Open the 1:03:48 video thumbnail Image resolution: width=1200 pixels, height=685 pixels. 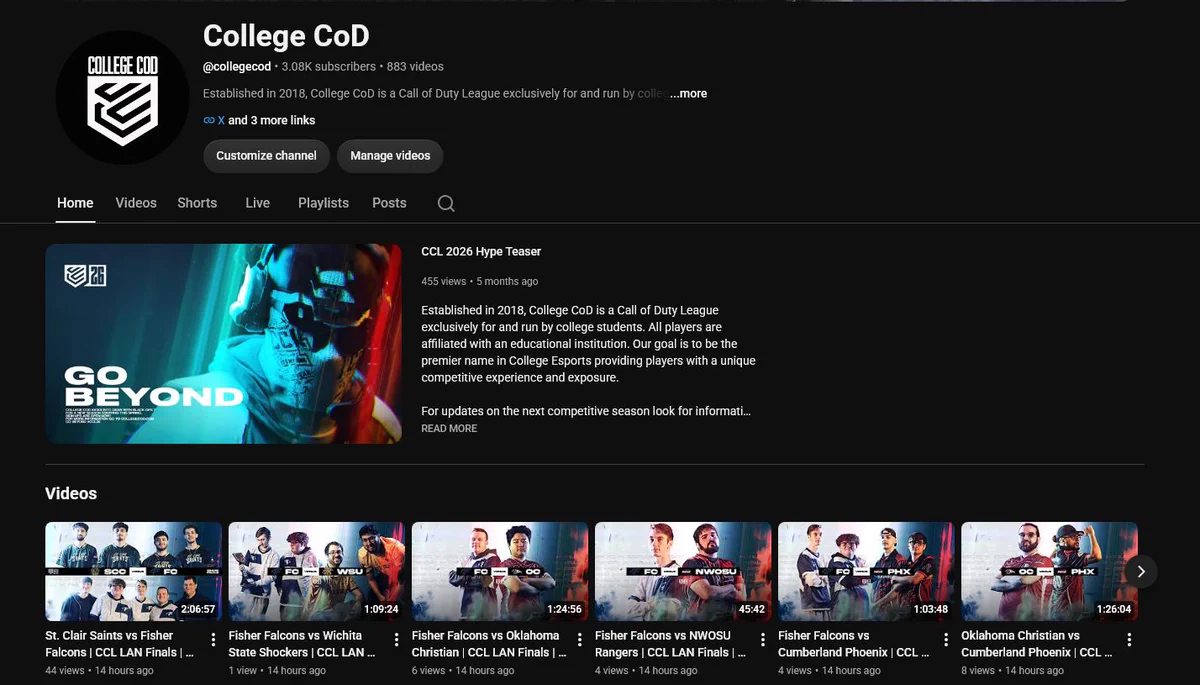[x=866, y=571]
